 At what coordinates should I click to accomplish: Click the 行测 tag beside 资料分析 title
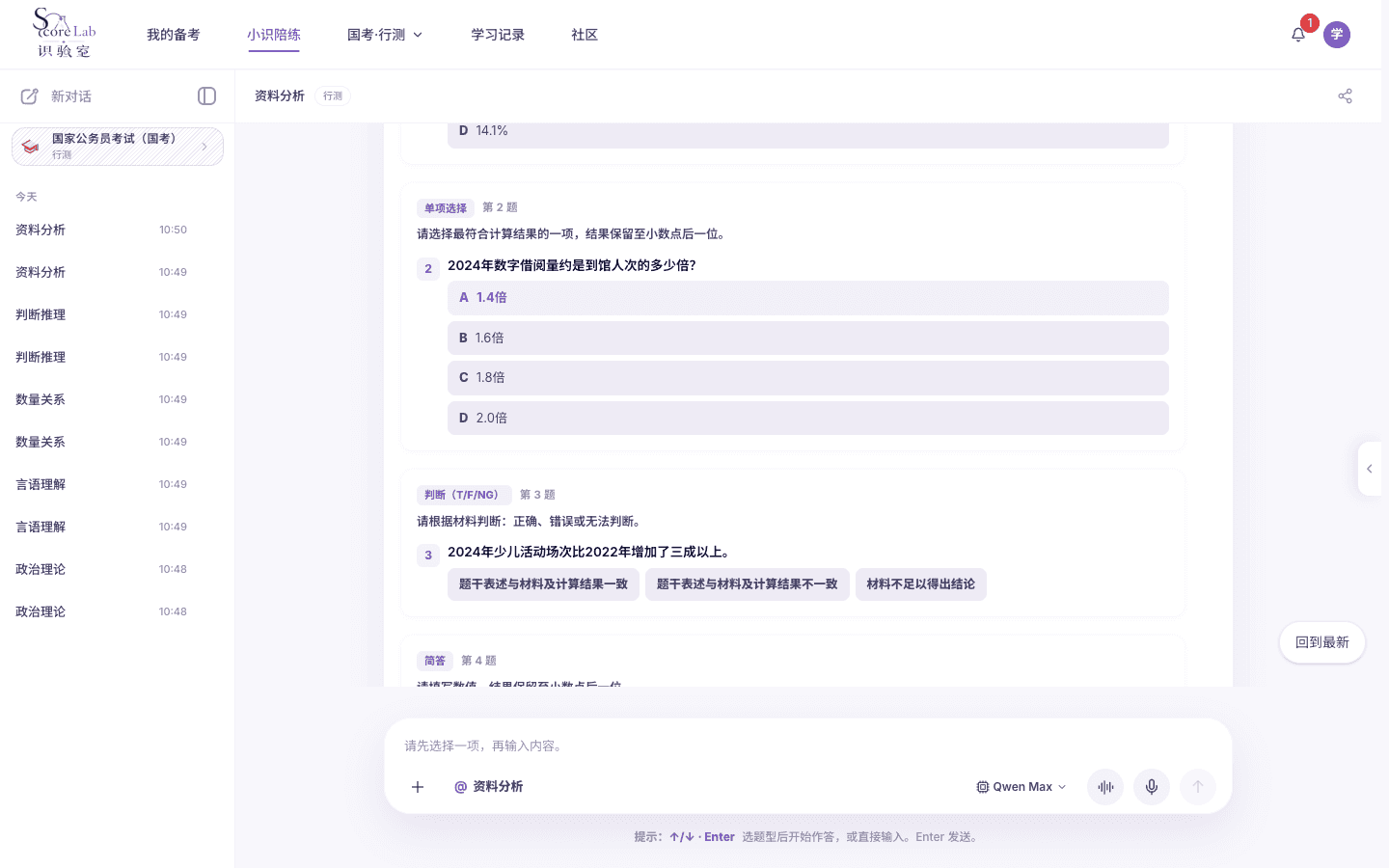(x=333, y=96)
